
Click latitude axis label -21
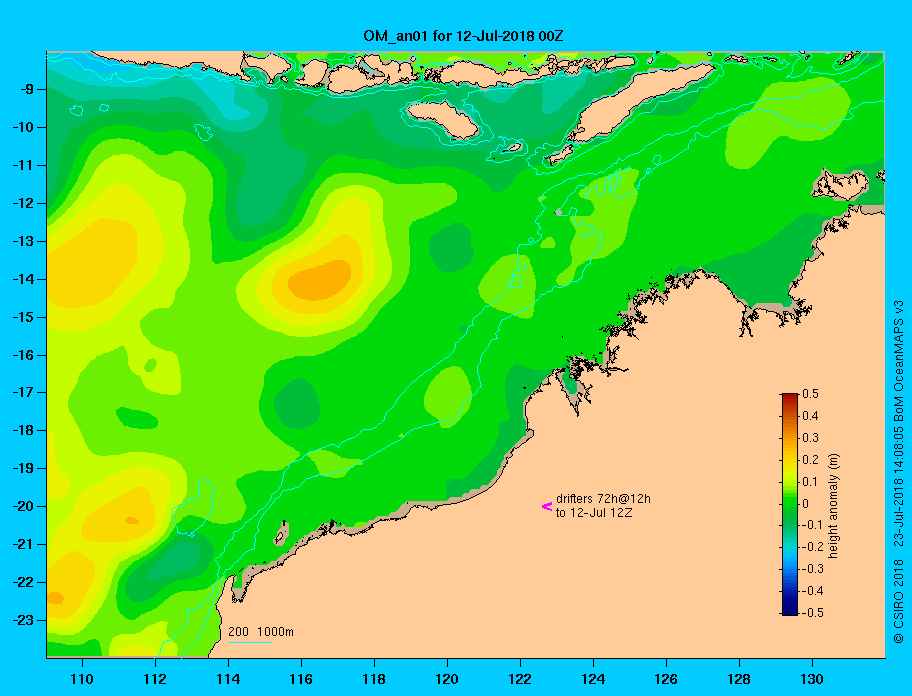coord(23,544)
